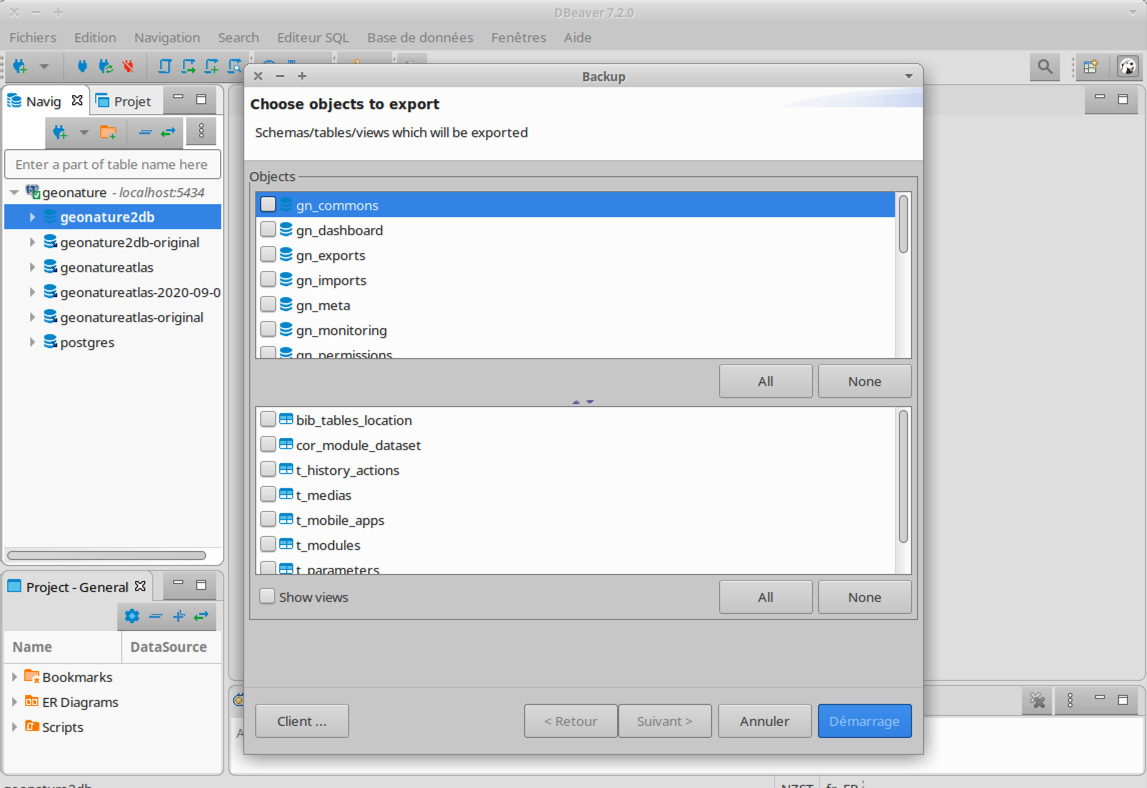This screenshot has width=1147, height=788.
Task: Click the Project panel configure gear icon
Action: 132,616
